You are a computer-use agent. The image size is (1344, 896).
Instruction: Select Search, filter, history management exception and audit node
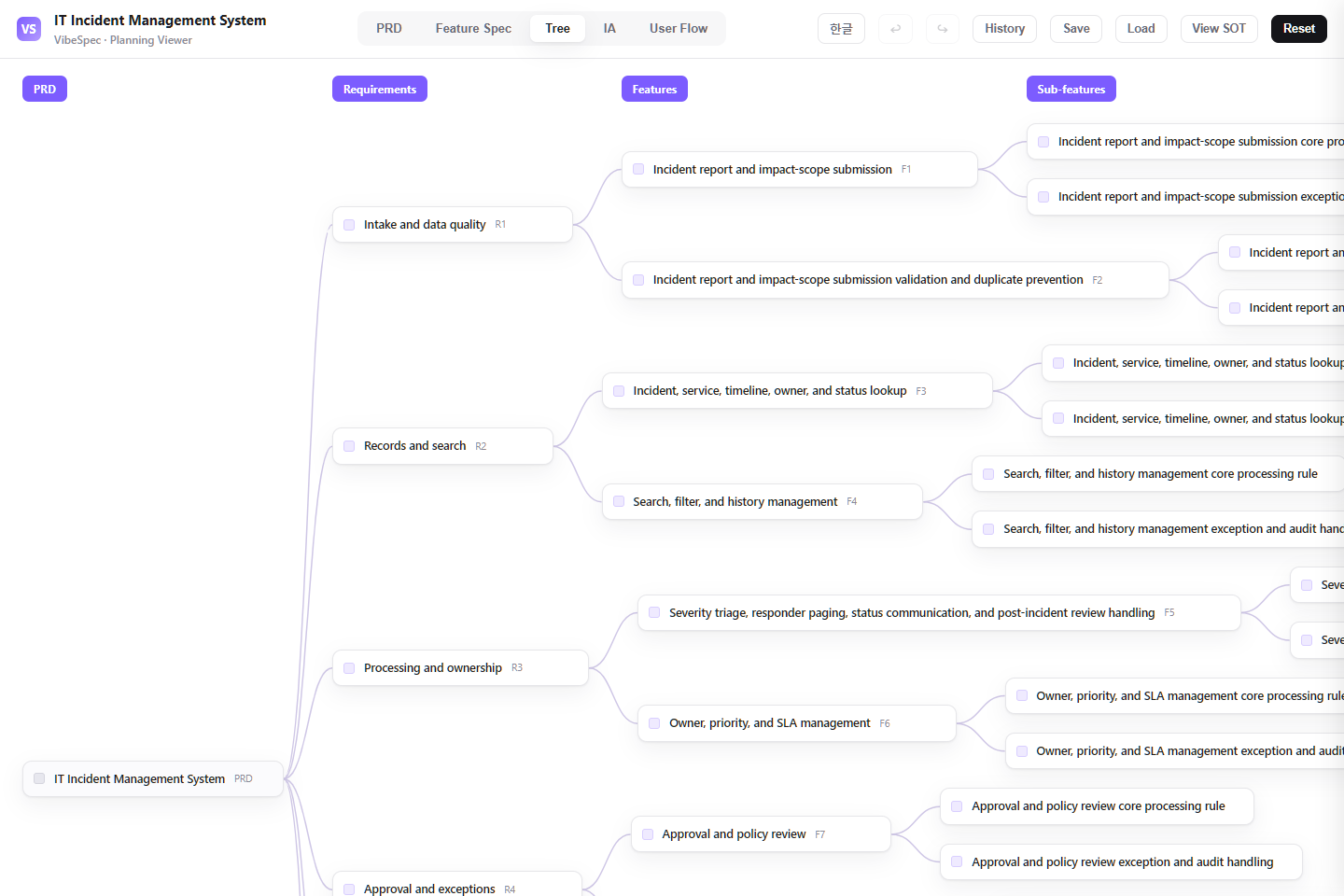1158,529
